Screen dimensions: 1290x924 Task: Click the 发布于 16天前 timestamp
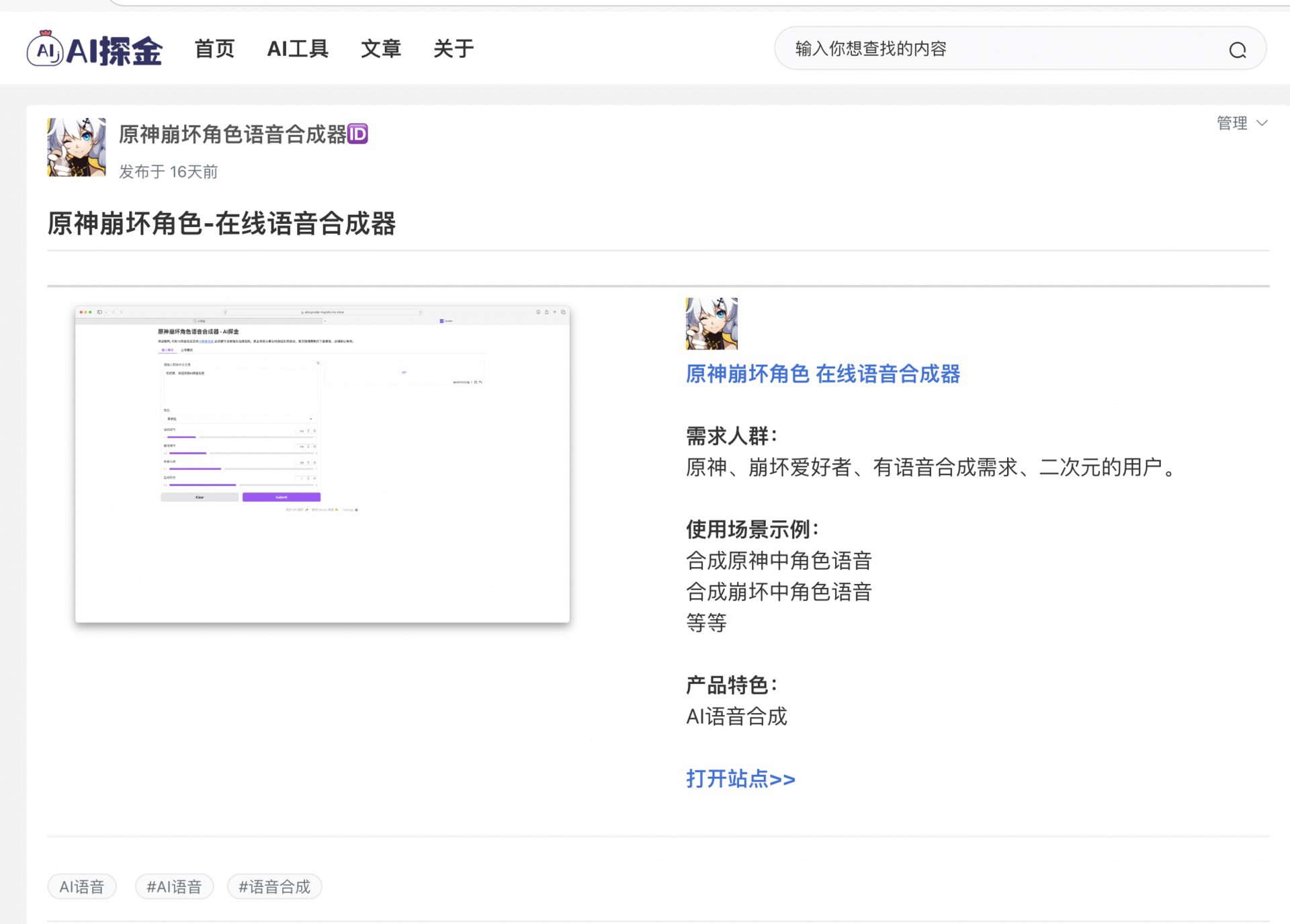(x=169, y=172)
